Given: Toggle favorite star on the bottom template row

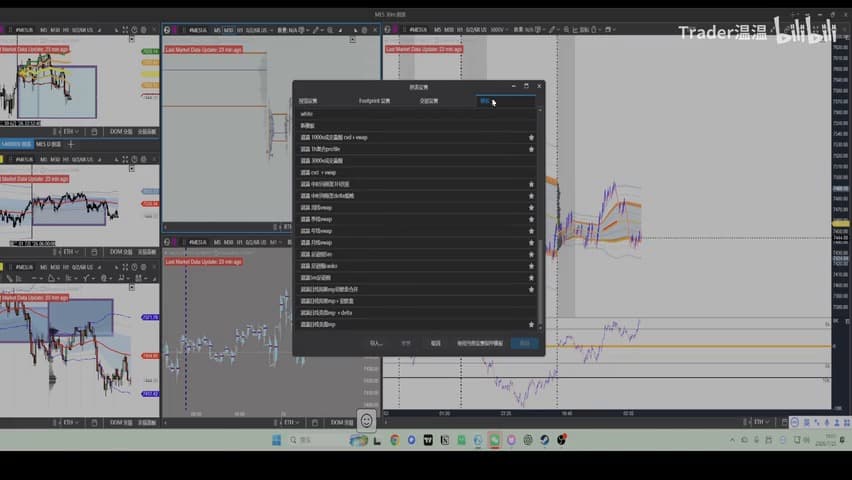Looking at the screenshot, I should 531,325.
